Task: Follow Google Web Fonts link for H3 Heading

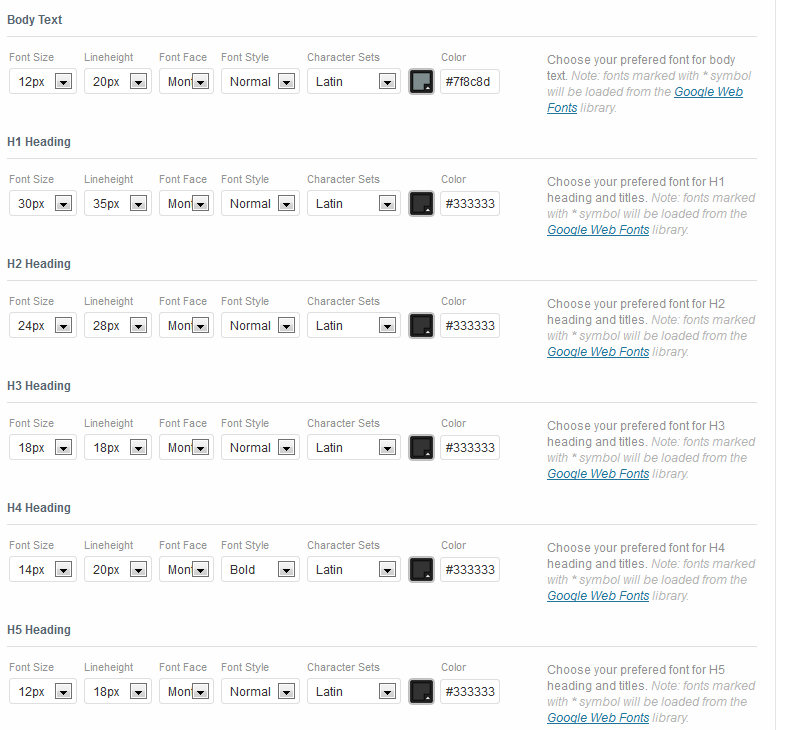Action: coord(598,474)
